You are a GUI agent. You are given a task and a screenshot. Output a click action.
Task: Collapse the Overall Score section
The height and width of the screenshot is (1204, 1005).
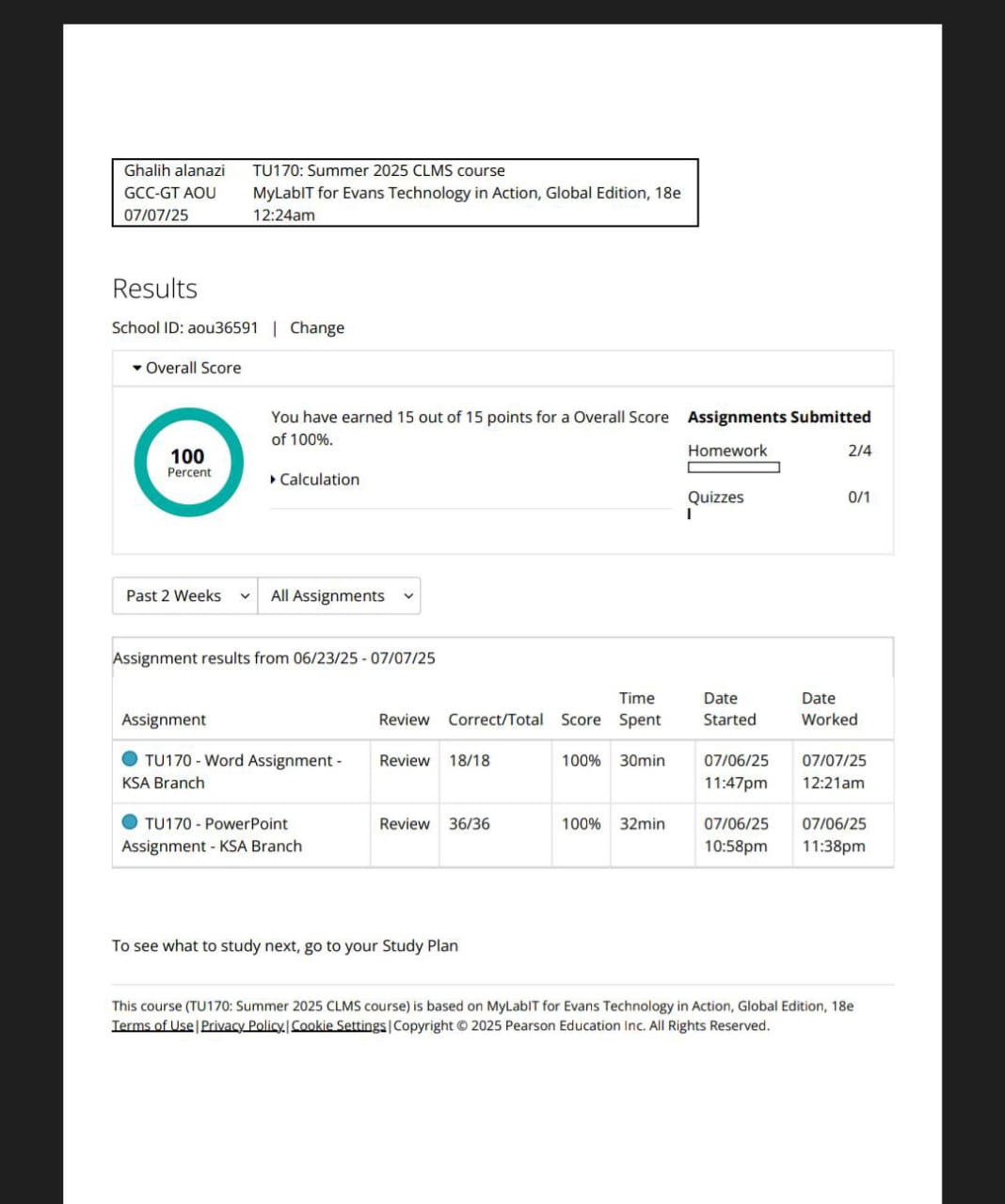pyautogui.click(x=187, y=368)
